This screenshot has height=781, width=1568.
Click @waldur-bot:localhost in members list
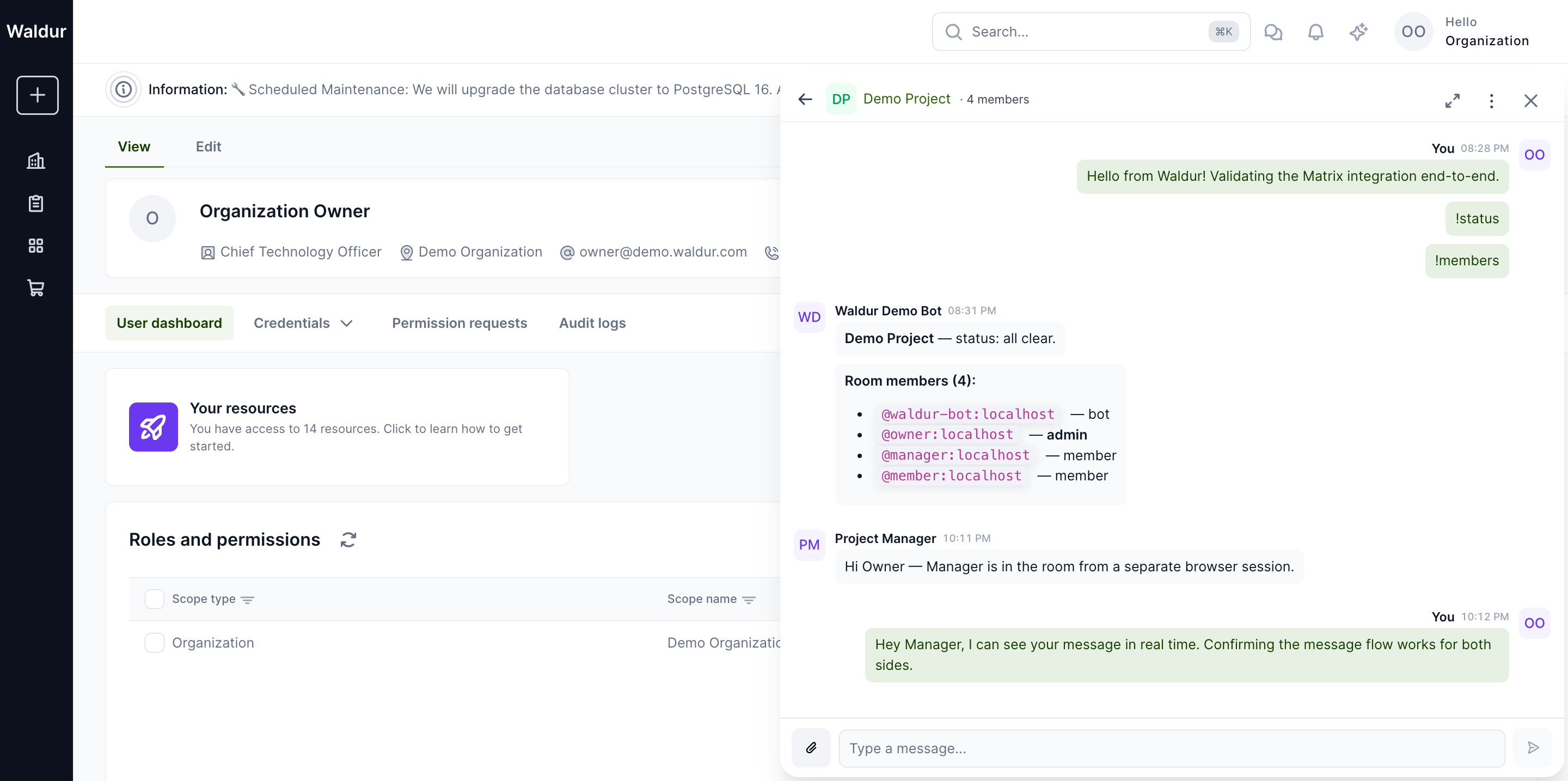(968, 414)
